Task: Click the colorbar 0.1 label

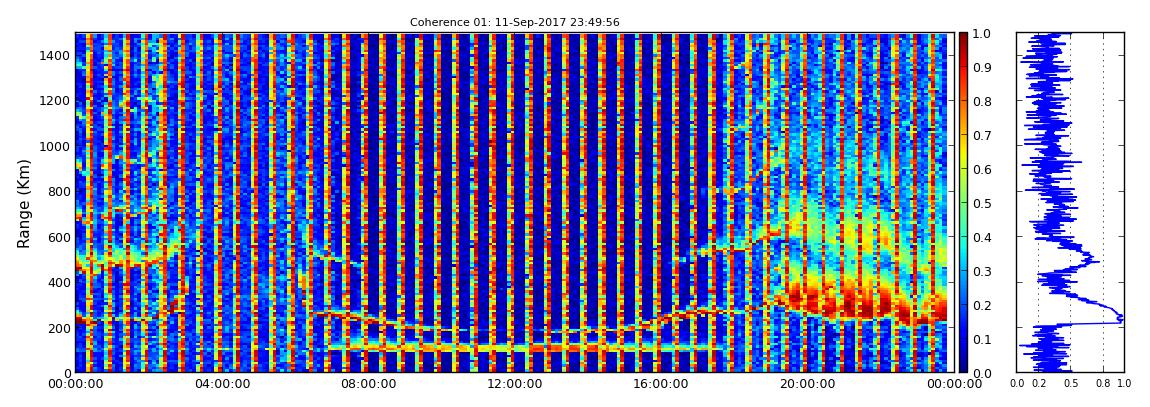Action: point(981,340)
